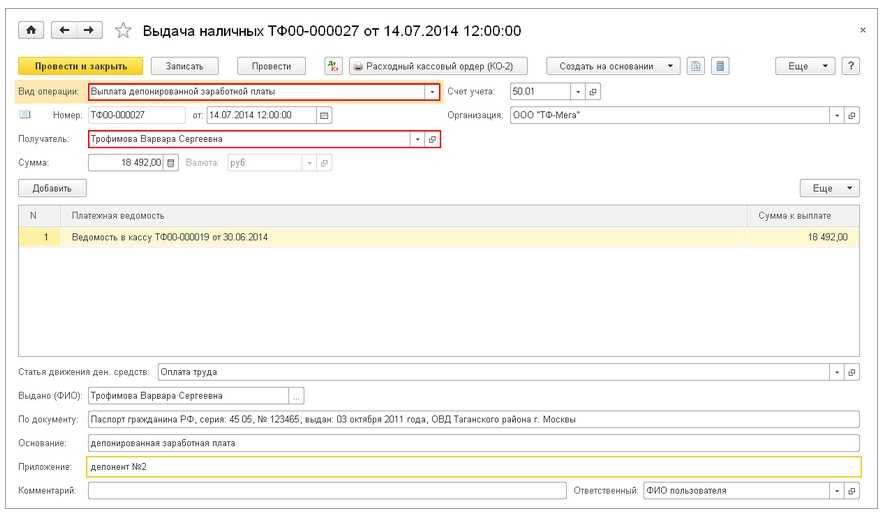This screenshot has width=893, height=519.
Task: Expand Вид операции dropdown
Action: [432, 92]
